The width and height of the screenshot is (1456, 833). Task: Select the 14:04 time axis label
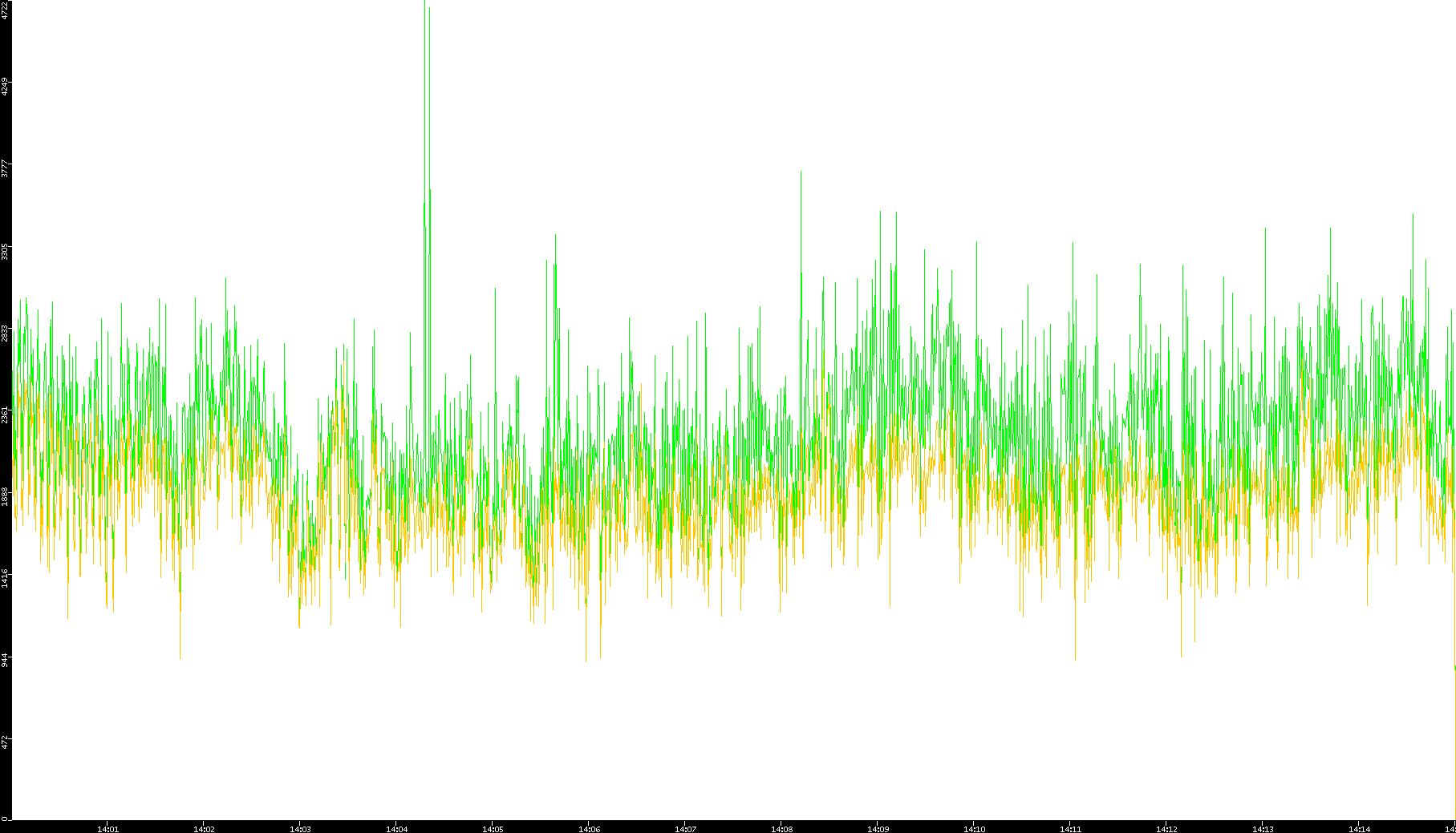pos(396,829)
